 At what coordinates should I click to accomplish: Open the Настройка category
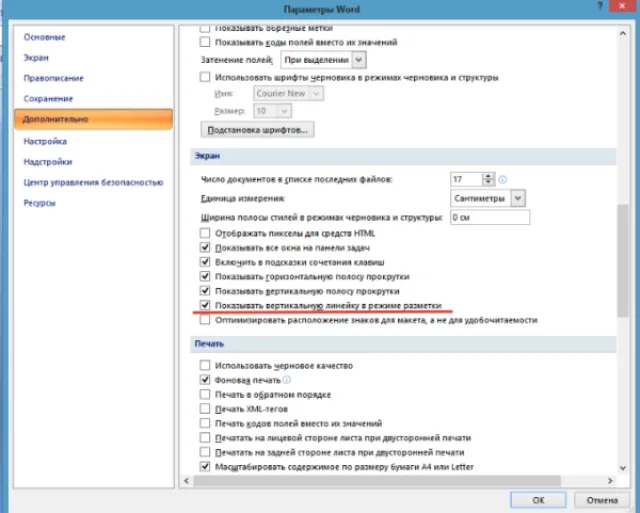click(45, 141)
